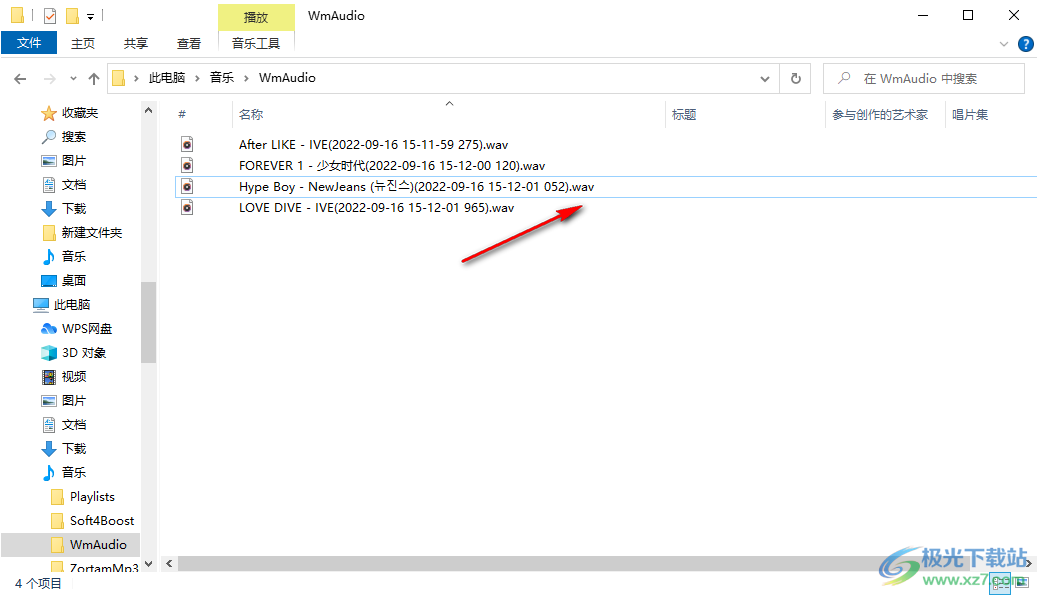
Task: Click the horizontal scrollbar track in file list
Action: [x=599, y=564]
